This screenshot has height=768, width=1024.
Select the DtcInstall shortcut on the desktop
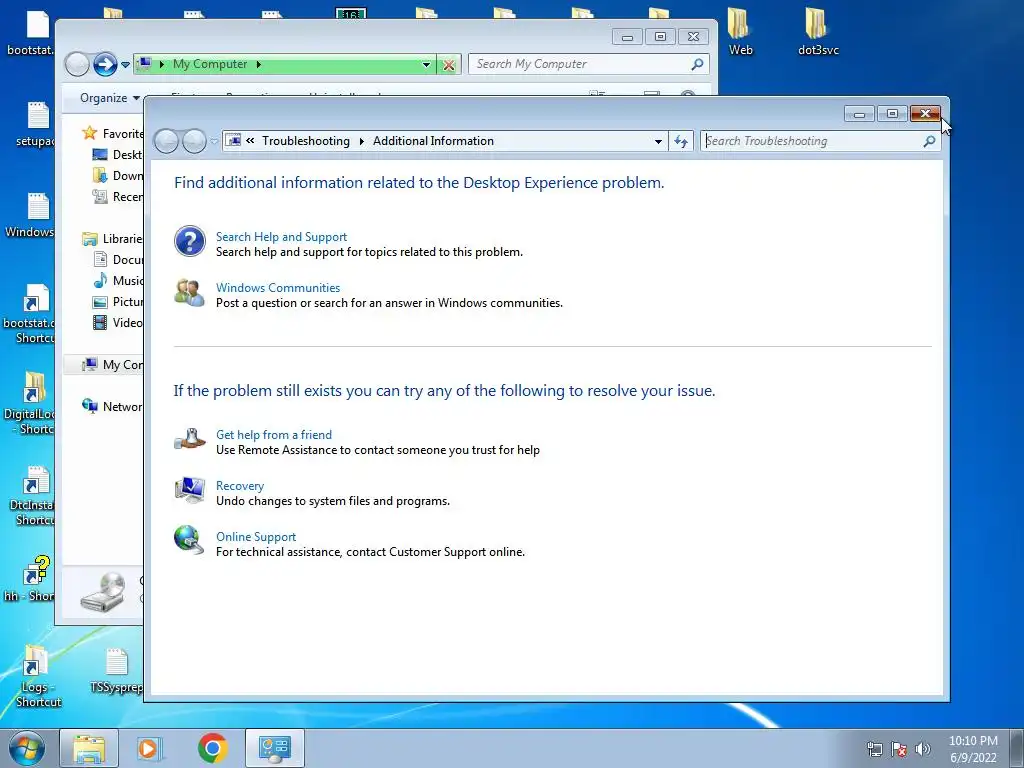31,495
